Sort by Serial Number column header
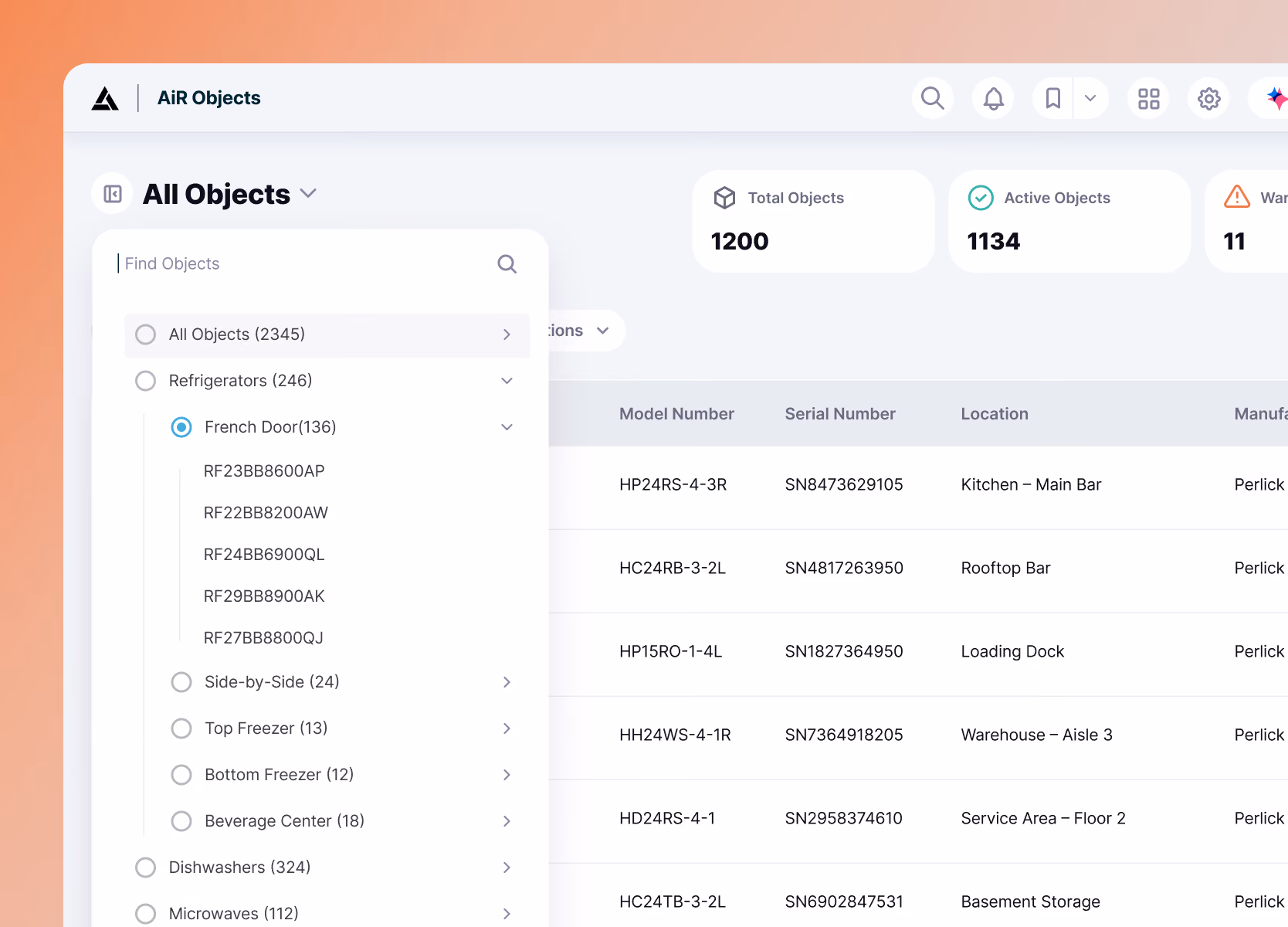1288x927 pixels. [x=840, y=414]
